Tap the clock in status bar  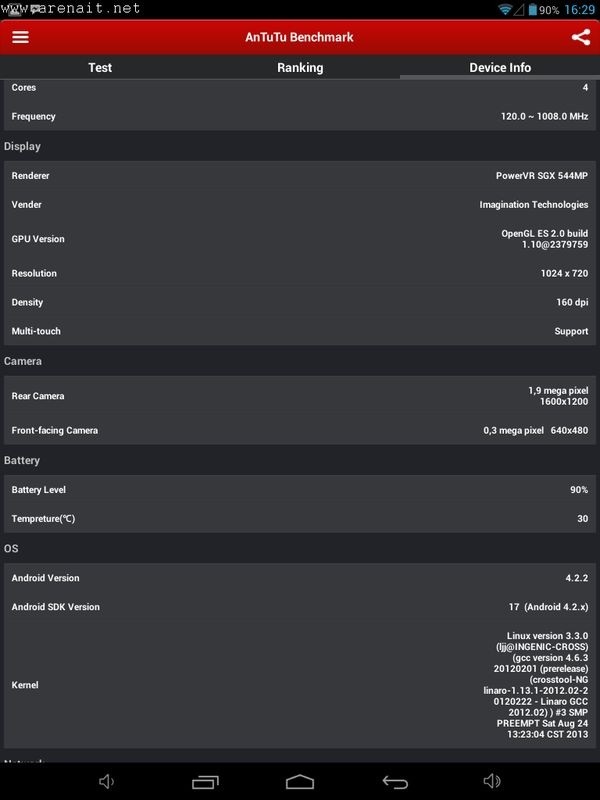579,9
